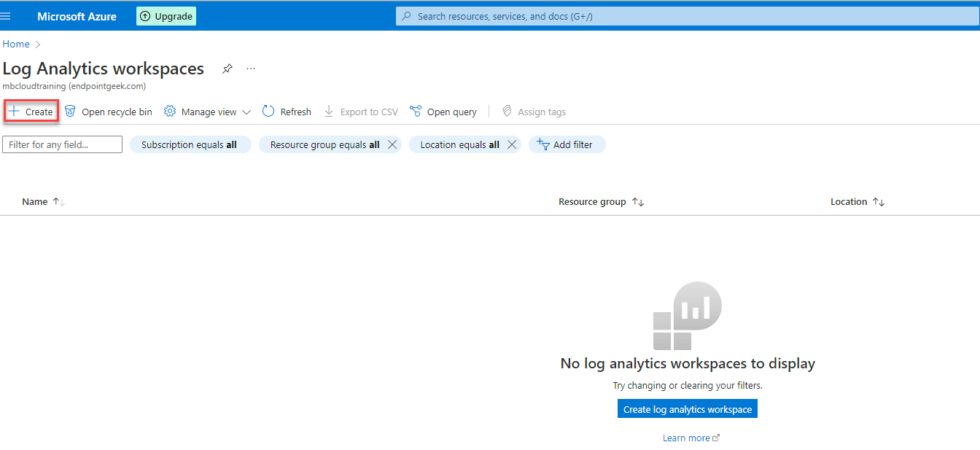Click the Add filter button

pos(567,144)
